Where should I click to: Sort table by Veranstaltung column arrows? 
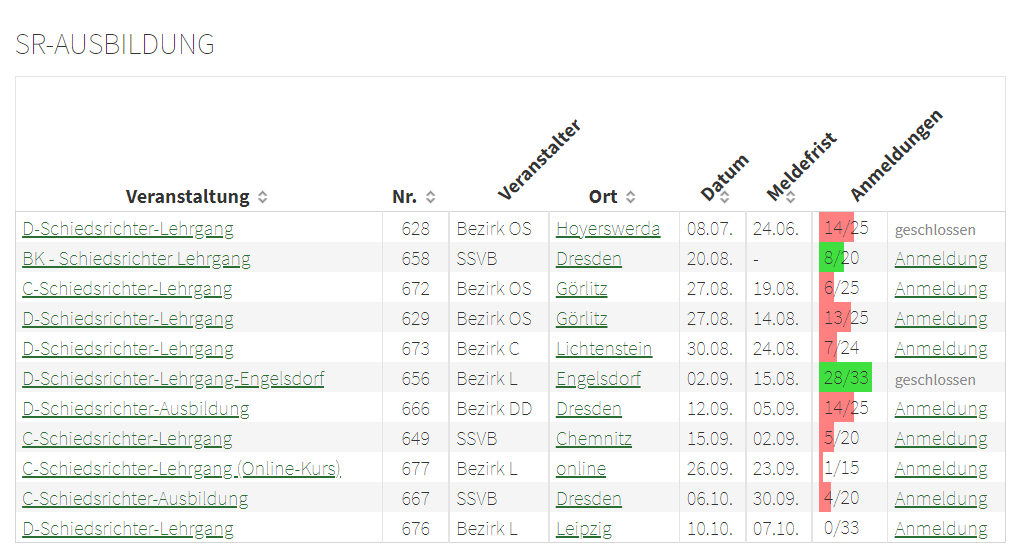point(263,198)
